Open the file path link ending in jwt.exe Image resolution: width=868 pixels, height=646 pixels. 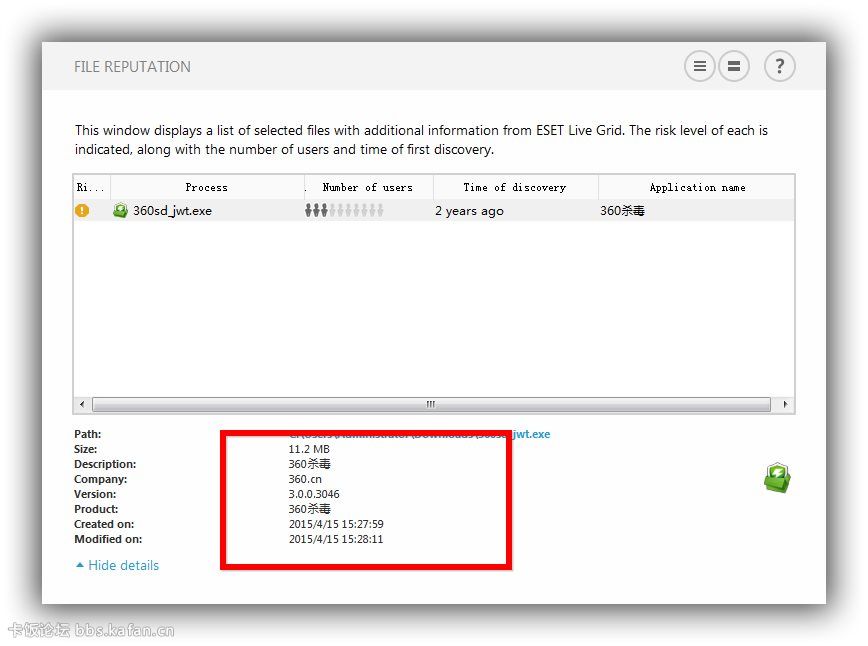pos(420,434)
